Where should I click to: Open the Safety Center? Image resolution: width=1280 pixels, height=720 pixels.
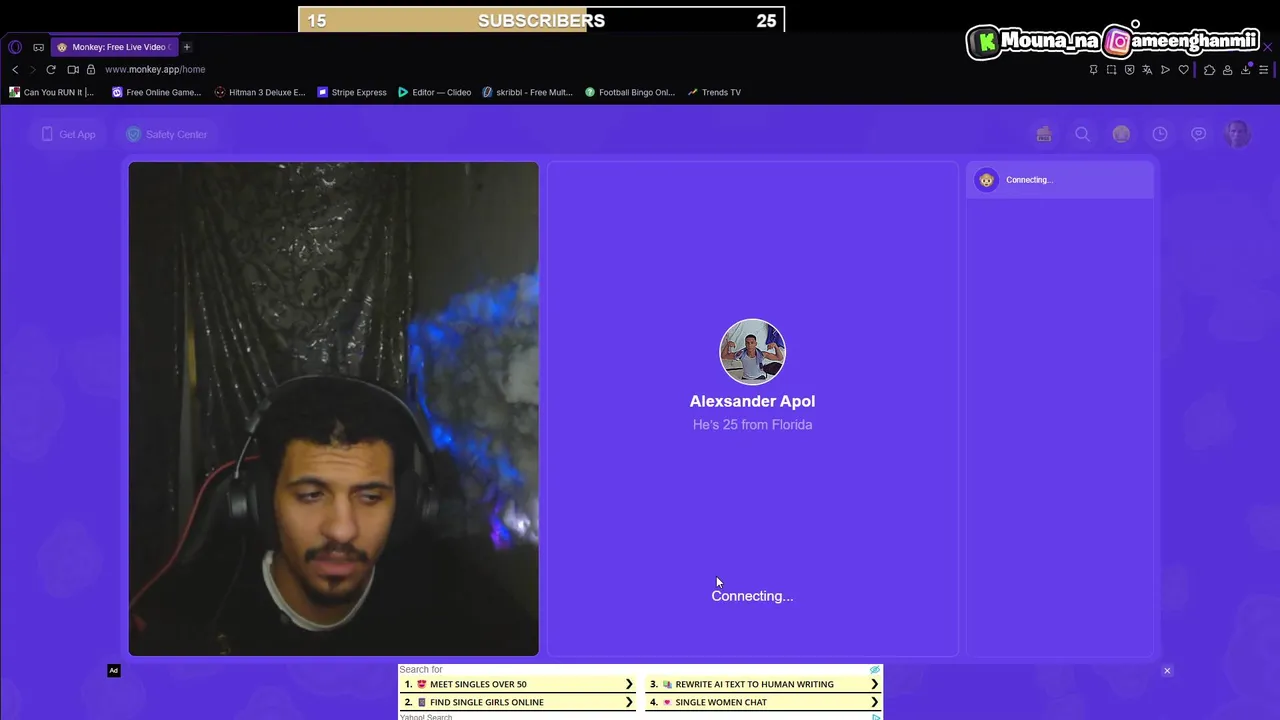tap(167, 134)
